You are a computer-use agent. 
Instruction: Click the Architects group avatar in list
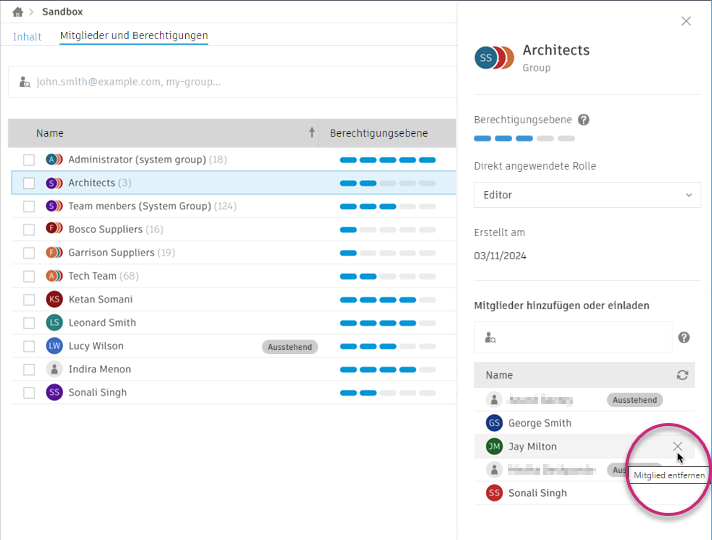54,183
